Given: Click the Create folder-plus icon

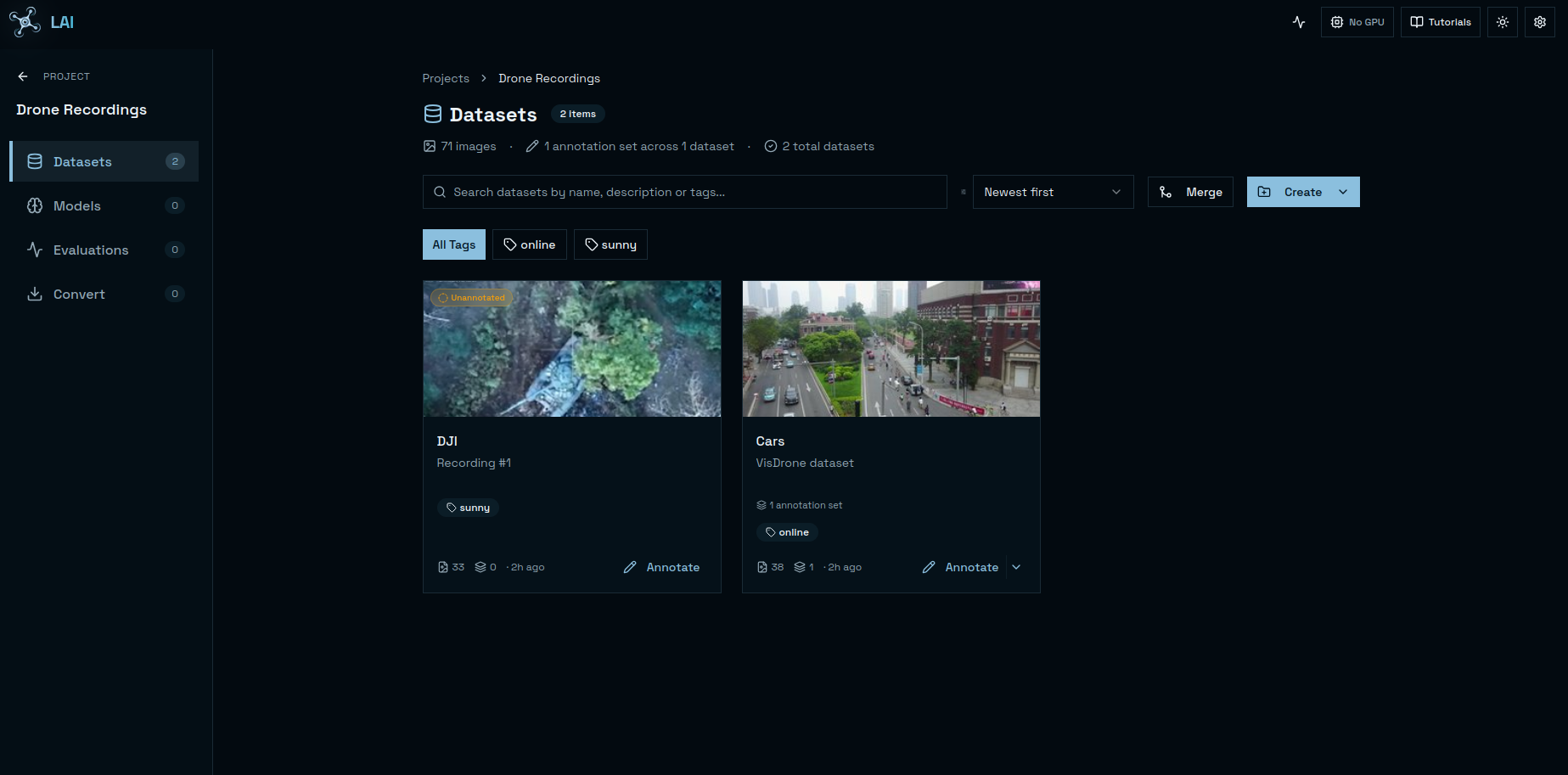Looking at the screenshot, I should tap(1264, 192).
